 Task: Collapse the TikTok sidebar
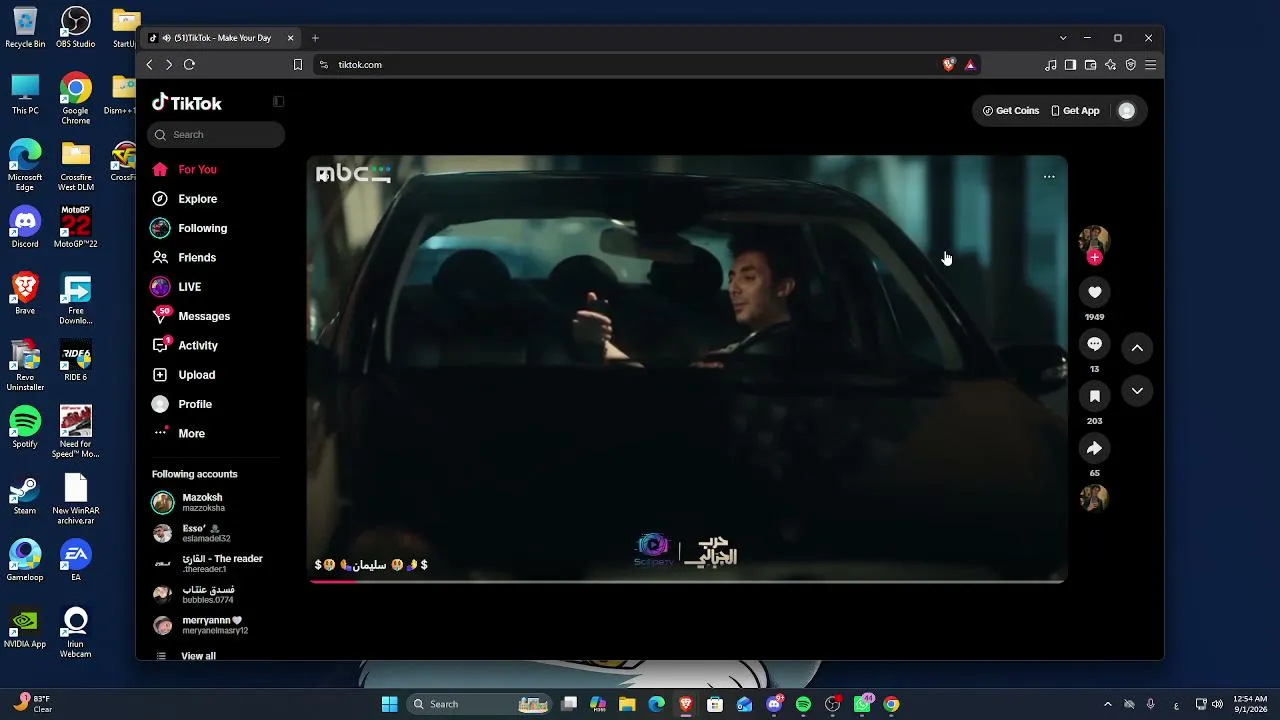coord(278,101)
